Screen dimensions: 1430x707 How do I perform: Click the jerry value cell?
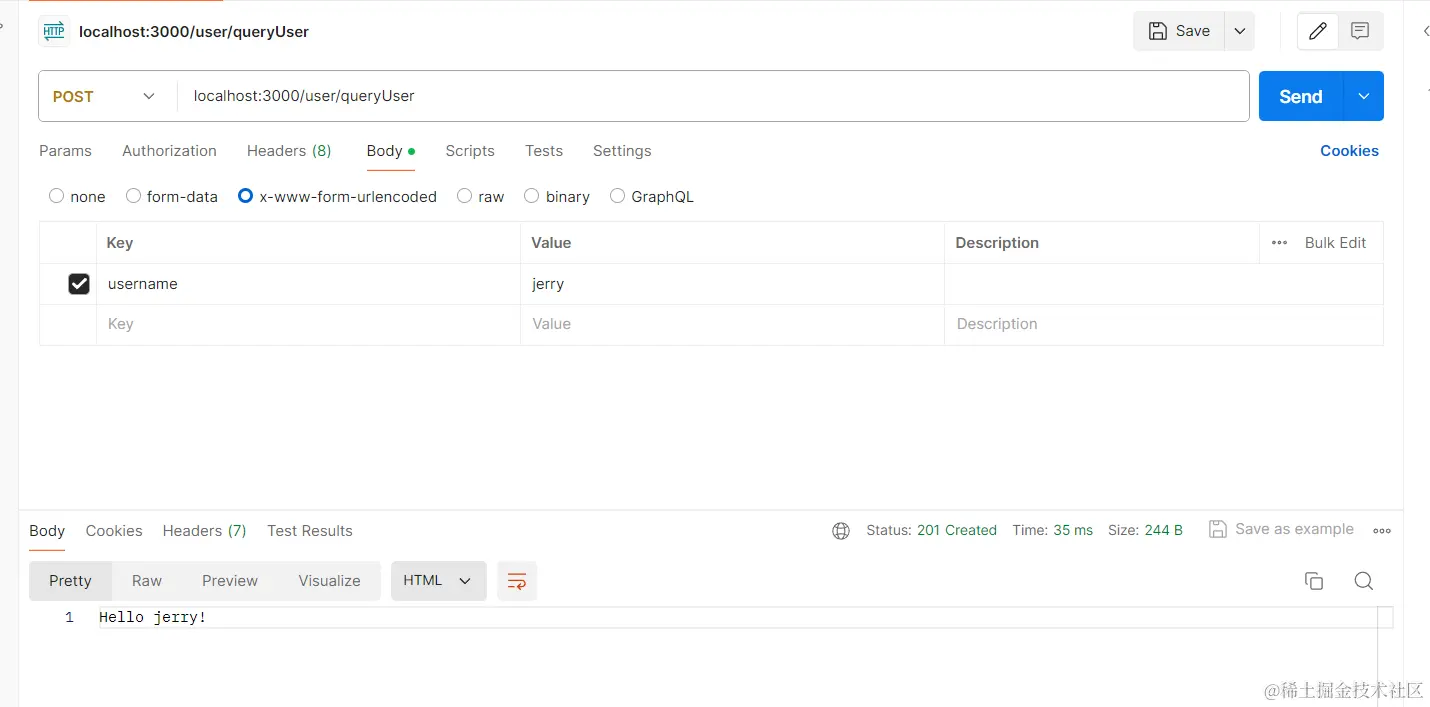tap(732, 284)
